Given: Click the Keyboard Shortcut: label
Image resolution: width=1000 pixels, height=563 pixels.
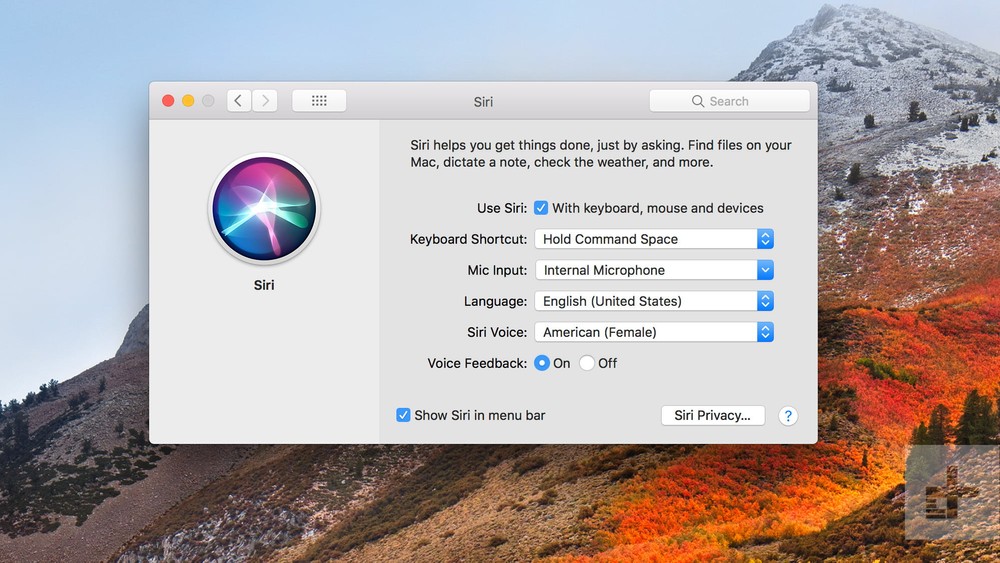Looking at the screenshot, I should point(468,239).
